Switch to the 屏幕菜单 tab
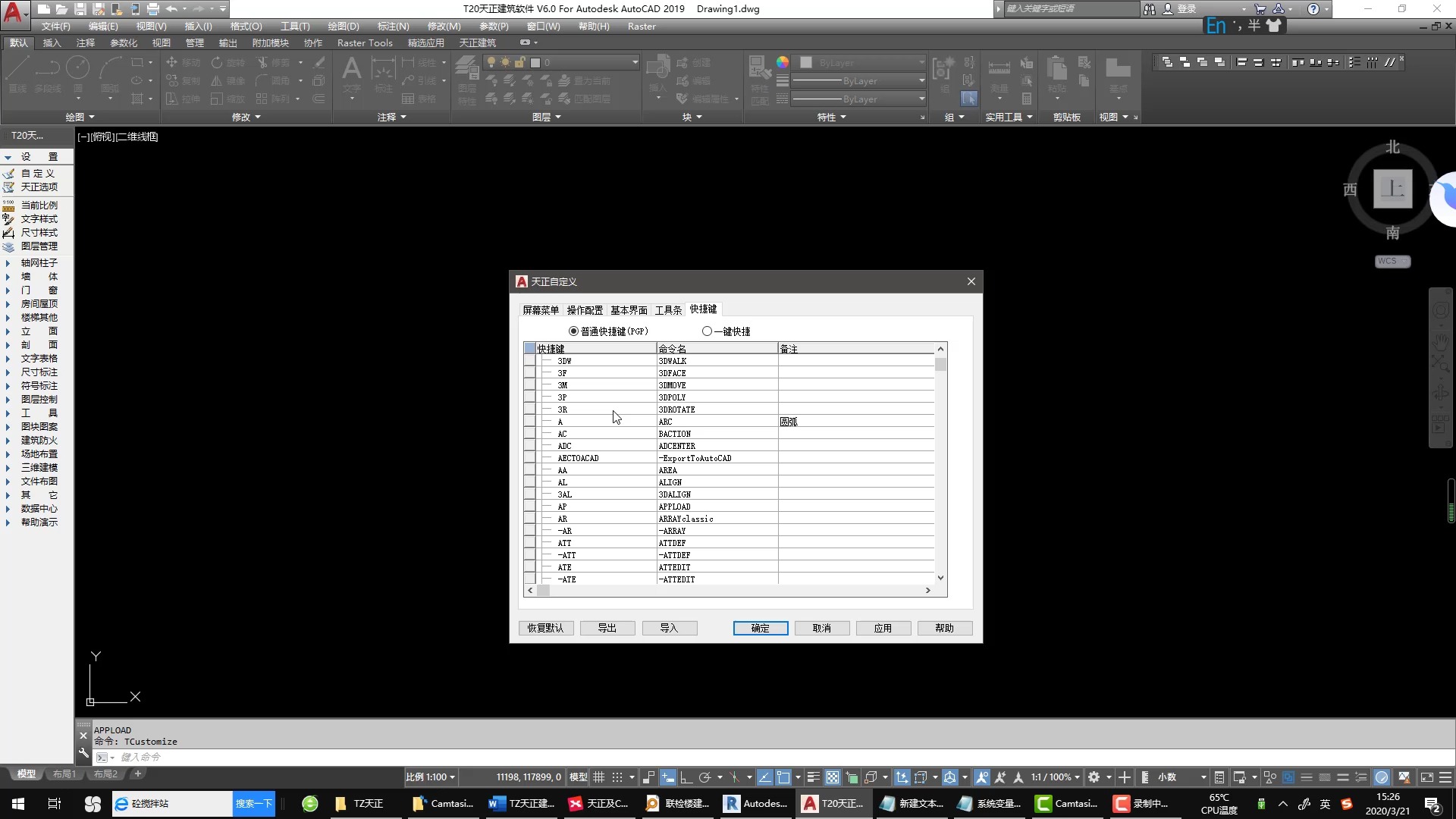1456x819 pixels. tap(541, 310)
